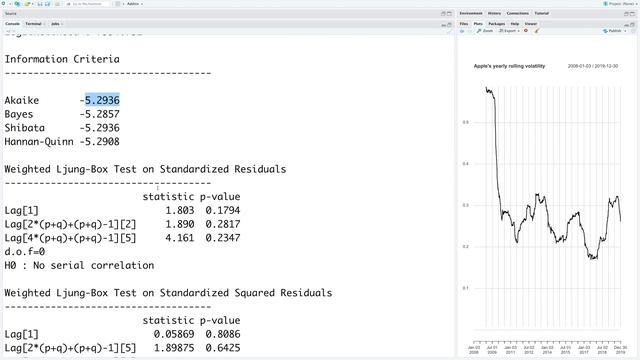Click the 'd.o.f=0' line

coord(24,251)
